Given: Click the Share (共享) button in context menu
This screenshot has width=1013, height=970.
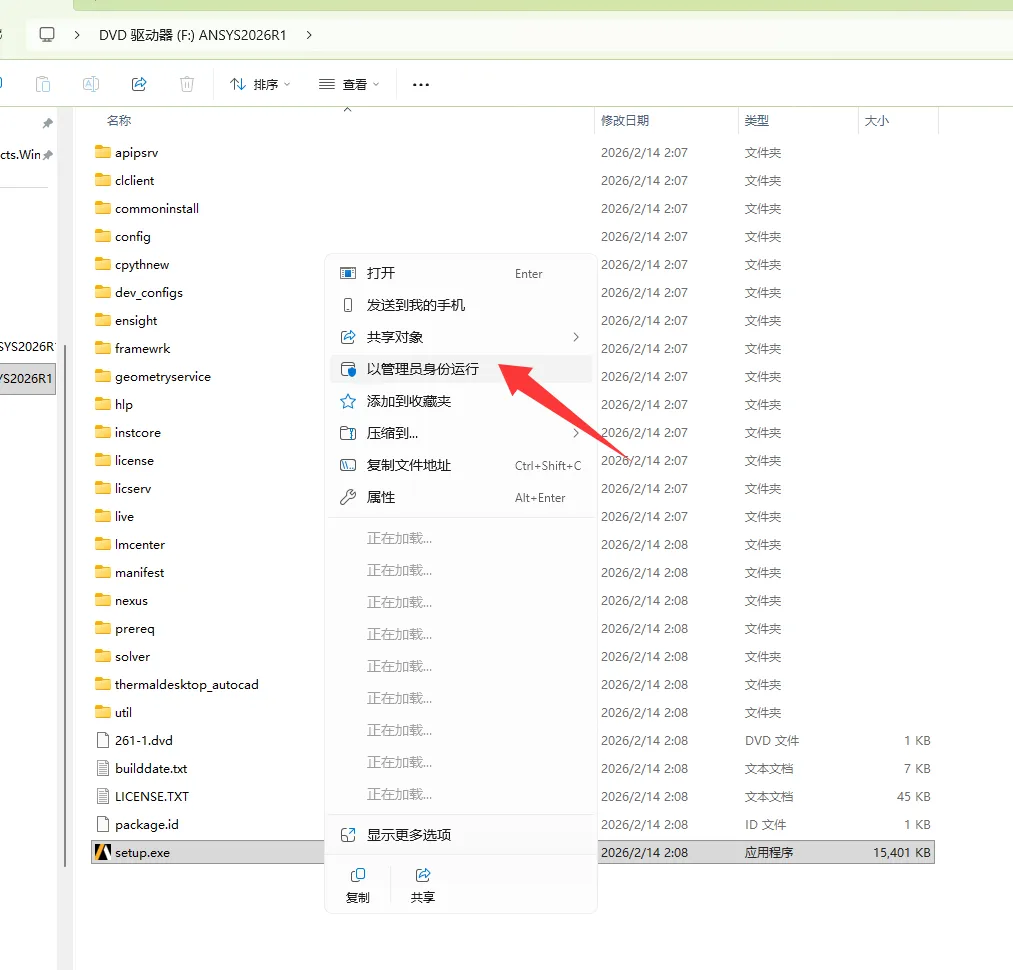Looking at the screenshot, I should (423, 885).
